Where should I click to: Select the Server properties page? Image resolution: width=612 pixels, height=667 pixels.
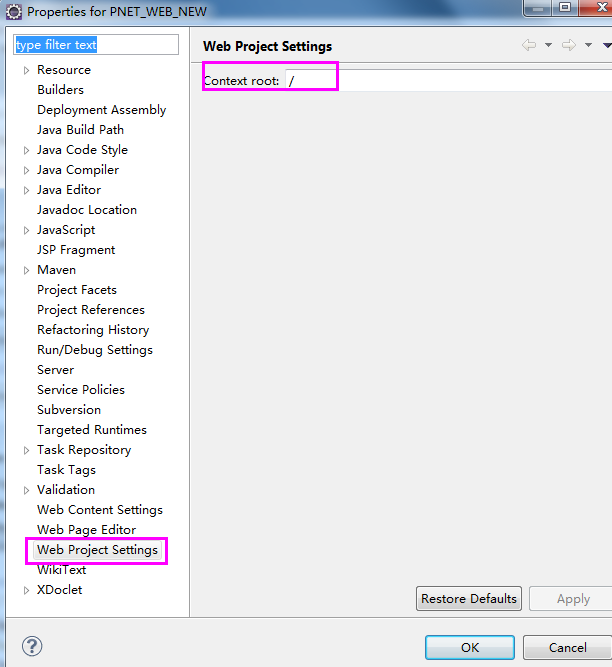pyautogui.click(x=56, y=370)
